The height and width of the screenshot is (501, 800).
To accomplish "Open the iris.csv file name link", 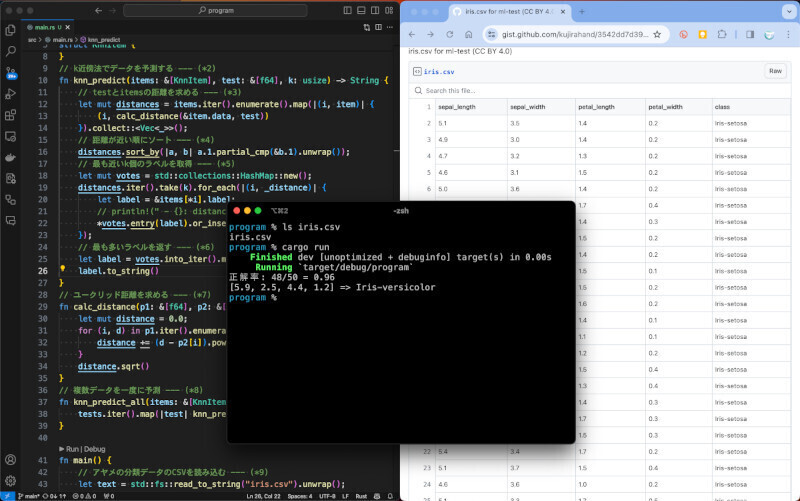I will [438, 72].
